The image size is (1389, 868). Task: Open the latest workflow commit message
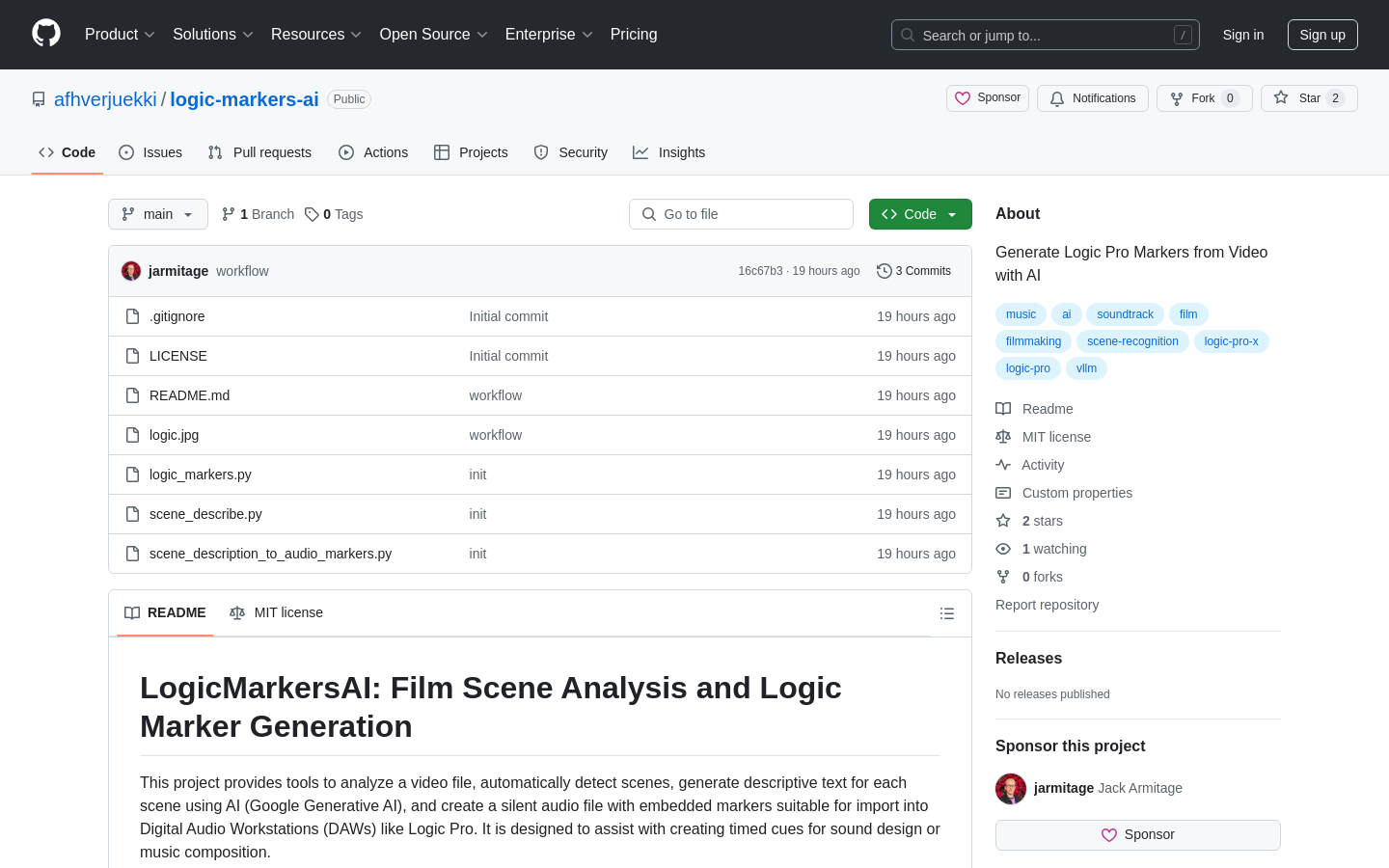[x=242, y=271]
